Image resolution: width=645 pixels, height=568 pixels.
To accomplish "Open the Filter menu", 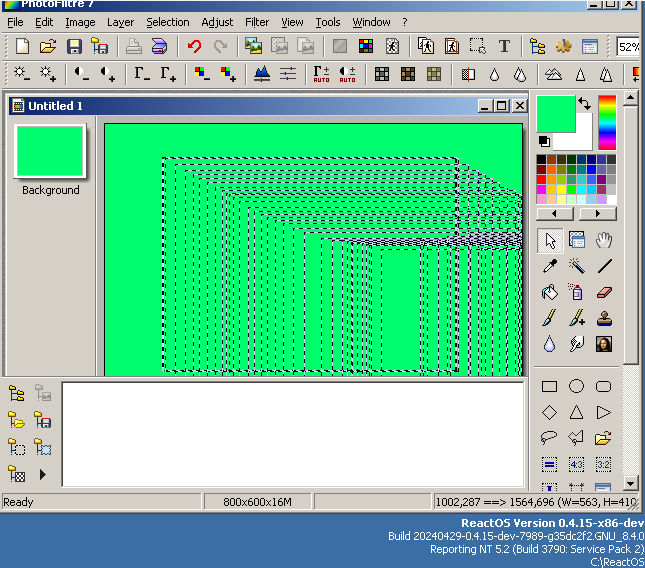I will pos(257,22).
